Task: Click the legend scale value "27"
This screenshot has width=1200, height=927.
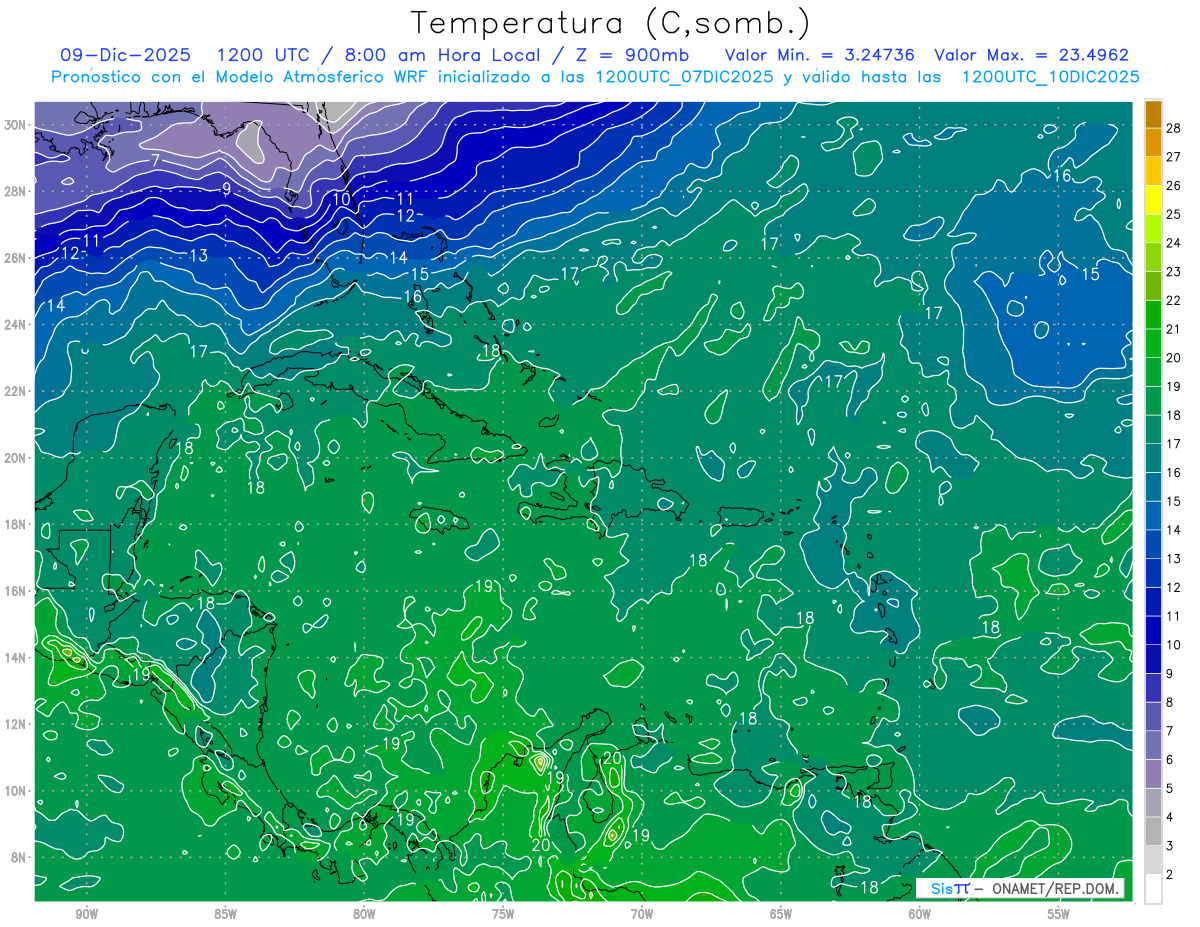Action: [1174, 156]
